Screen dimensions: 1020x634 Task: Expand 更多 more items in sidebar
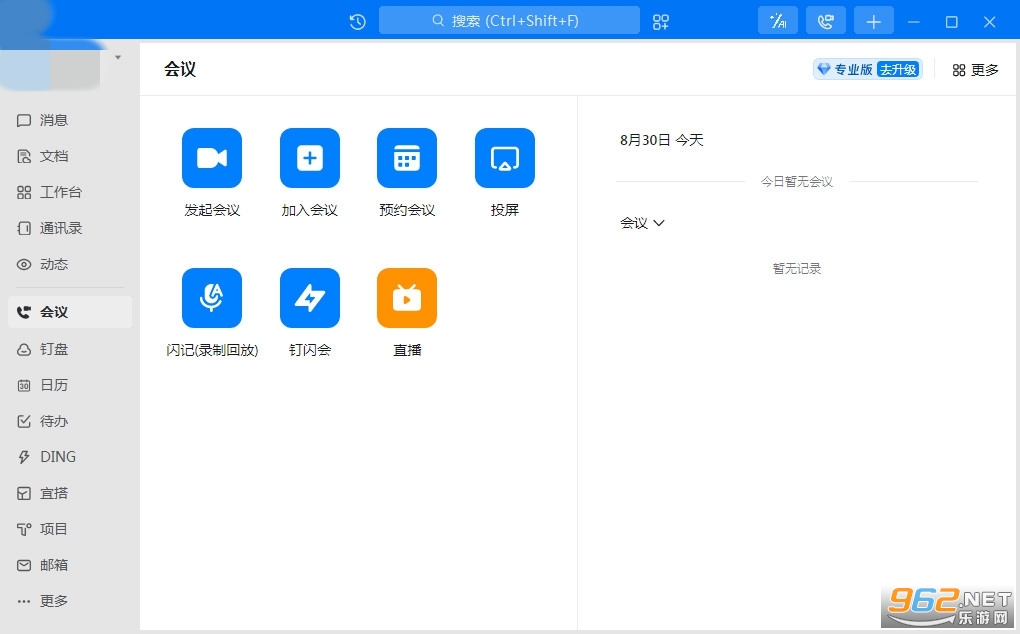pyautogui.click(x=70, y=601)
